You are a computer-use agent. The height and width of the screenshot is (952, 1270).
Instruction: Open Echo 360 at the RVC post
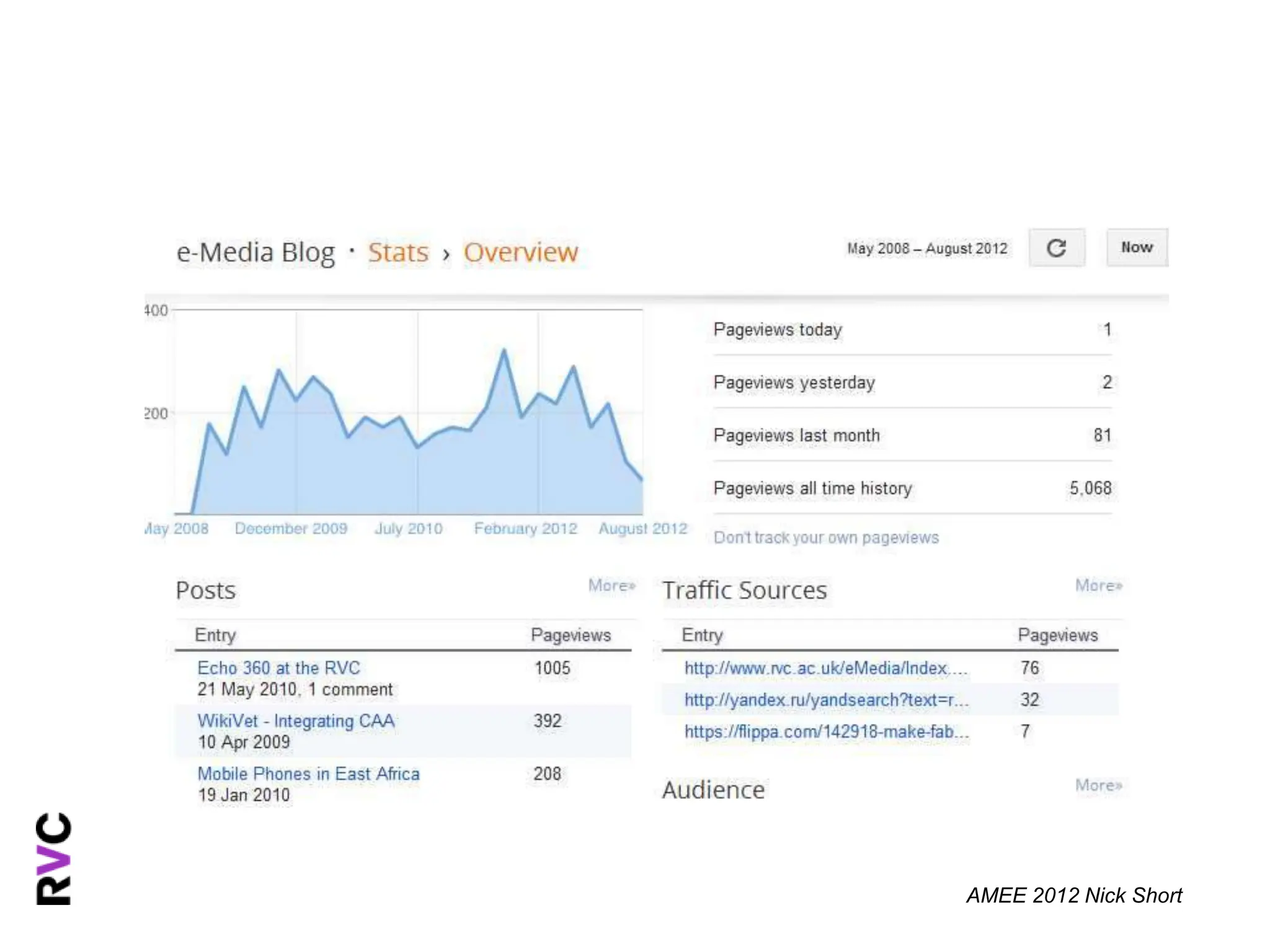click(x=278, y=668)
